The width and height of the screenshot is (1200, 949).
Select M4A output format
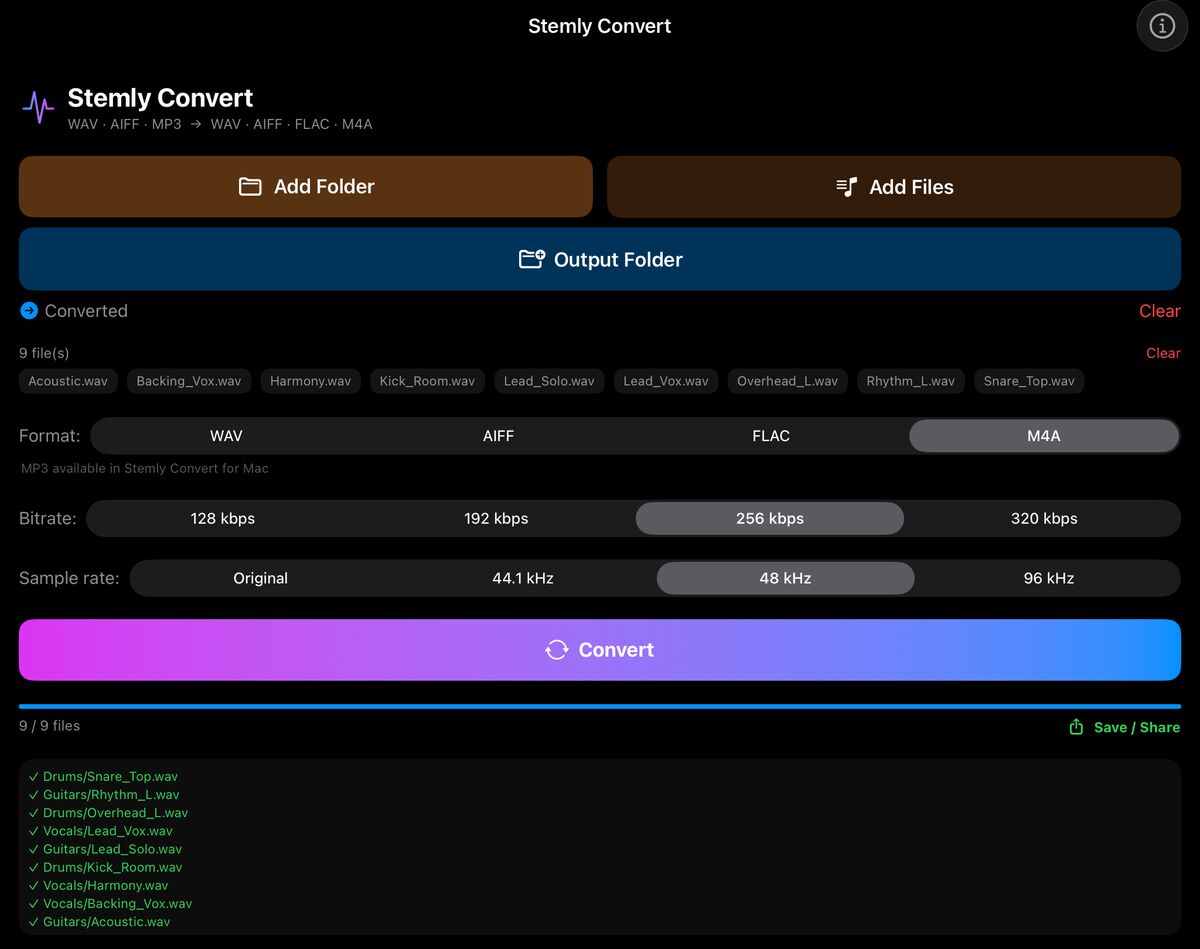pos(1044,436)
